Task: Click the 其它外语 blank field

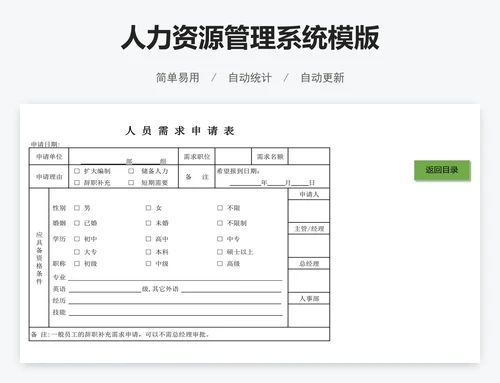Action: [231, 289]
